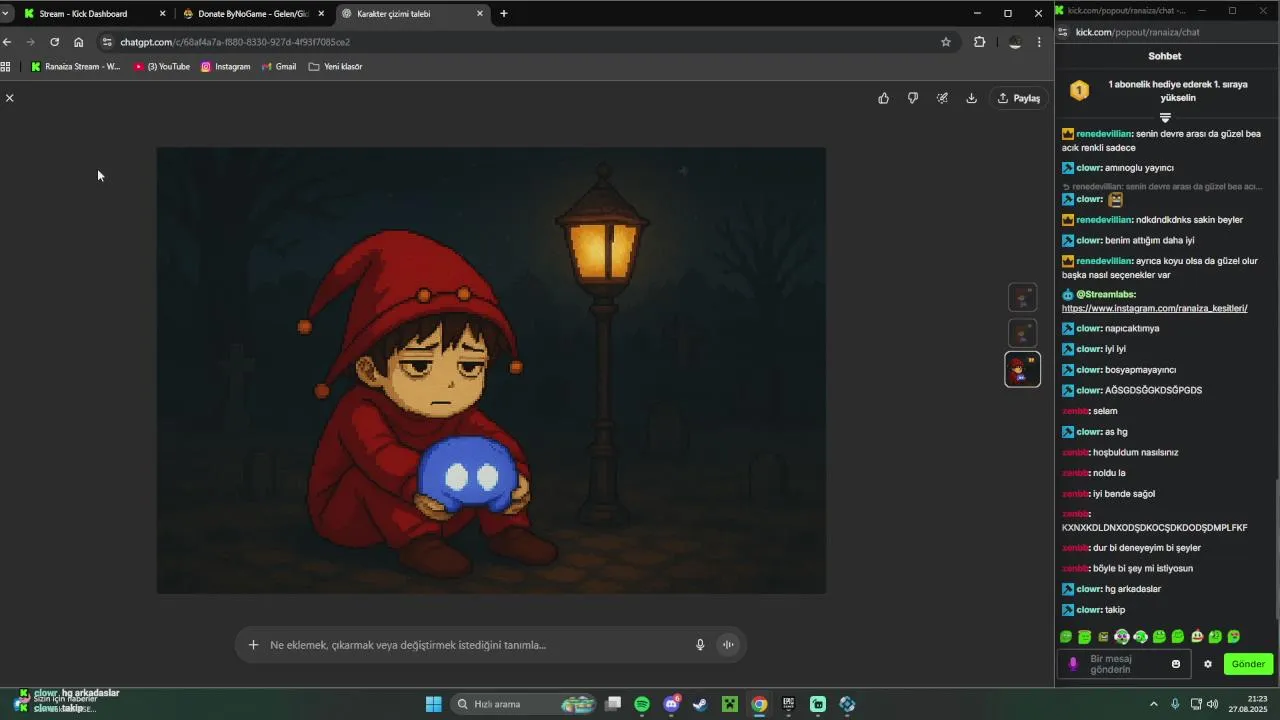
Task: Start voice mode in ChatGPT prompt
Action: point(728,645)
